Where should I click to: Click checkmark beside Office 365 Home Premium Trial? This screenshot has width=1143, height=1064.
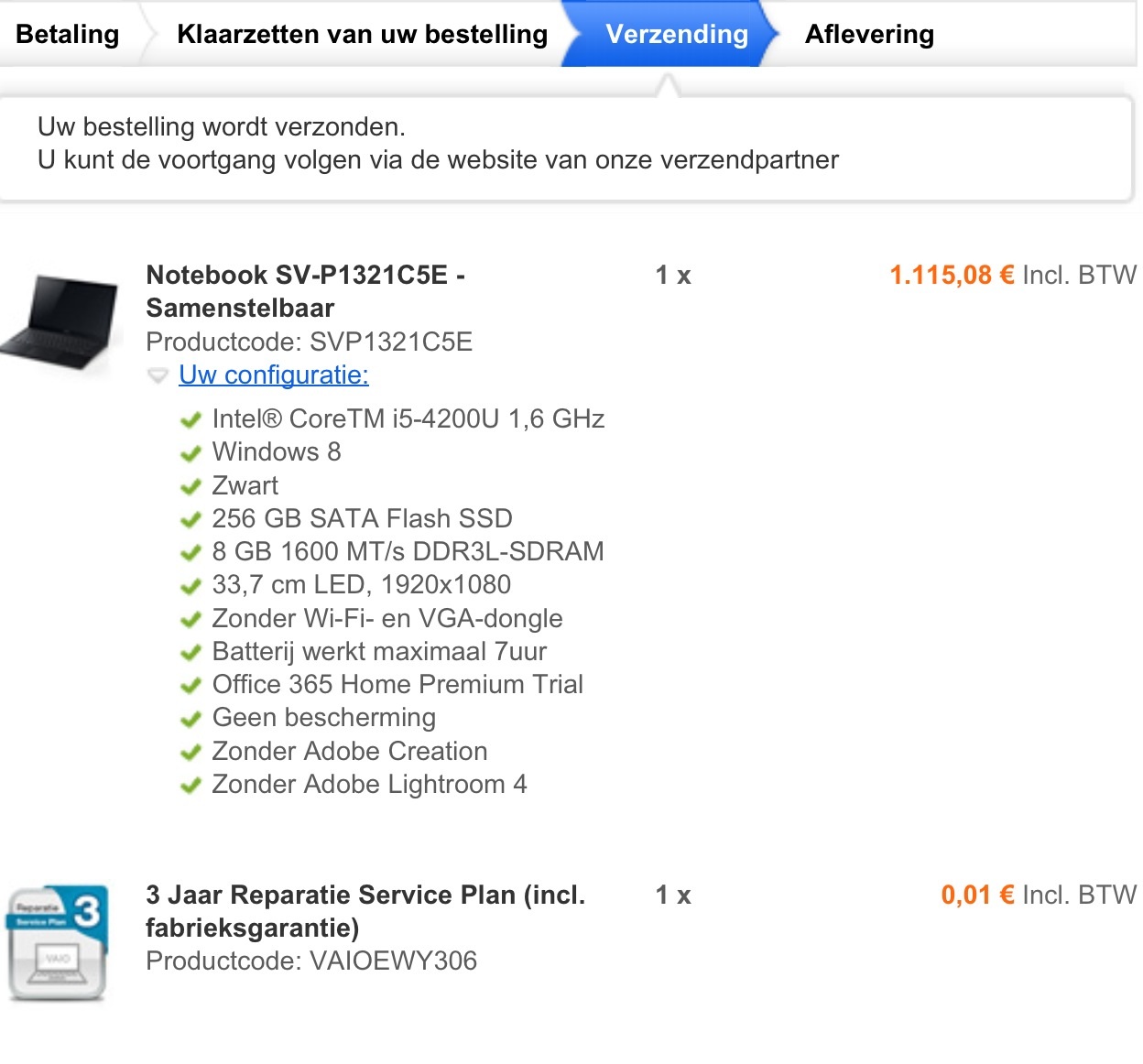coord(190,686)
